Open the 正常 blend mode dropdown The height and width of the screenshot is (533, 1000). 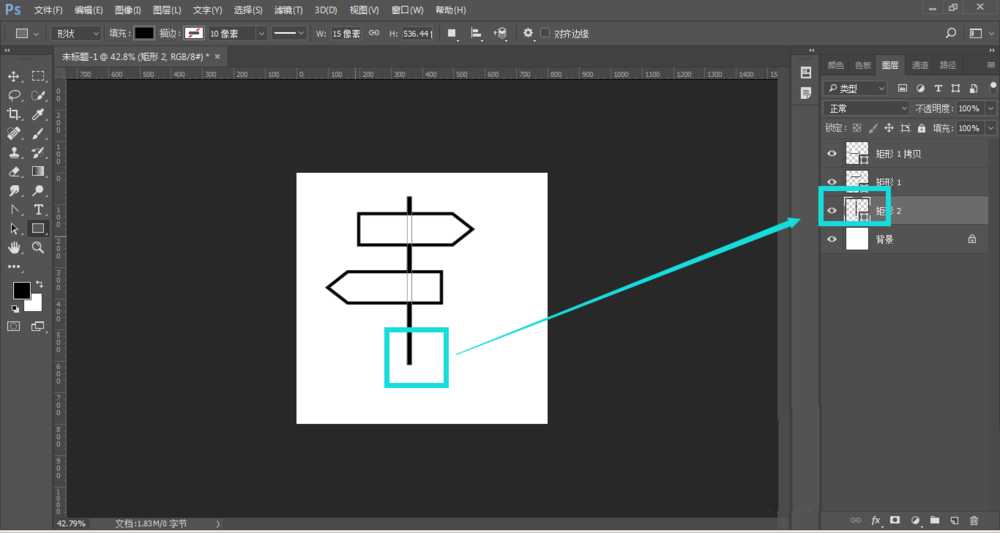point(866,108)
